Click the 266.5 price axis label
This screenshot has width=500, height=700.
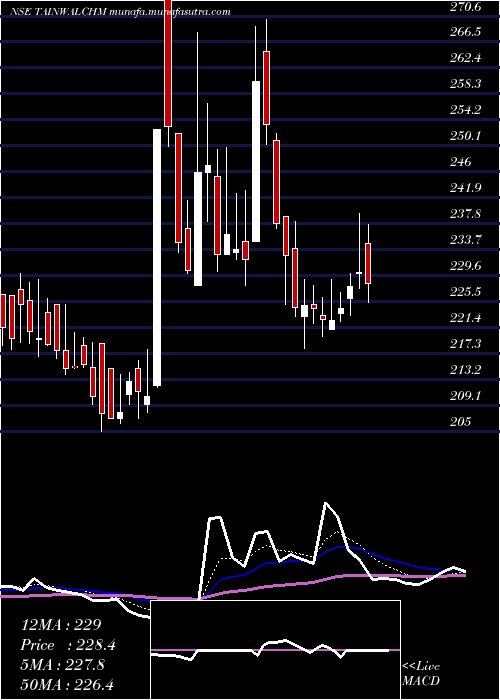[x=465, y=32]
